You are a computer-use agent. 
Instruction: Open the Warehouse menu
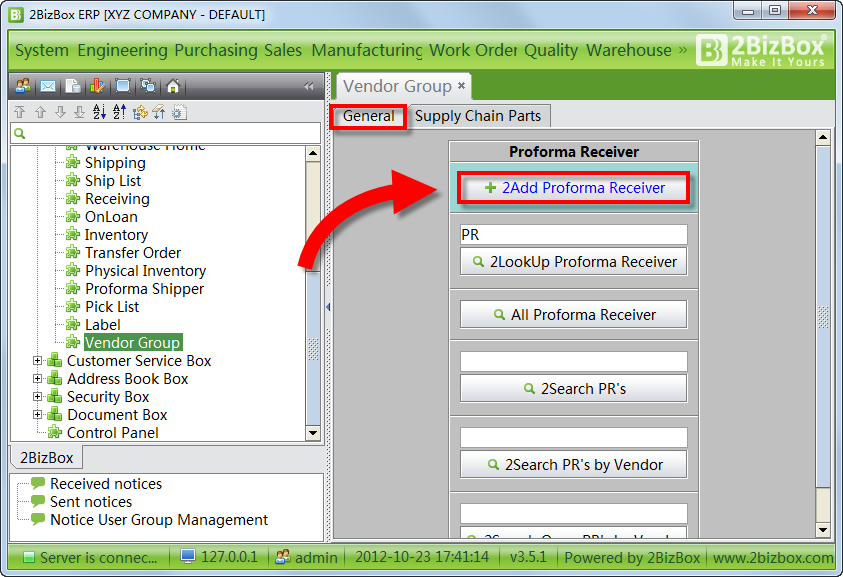tap(628, 50)
